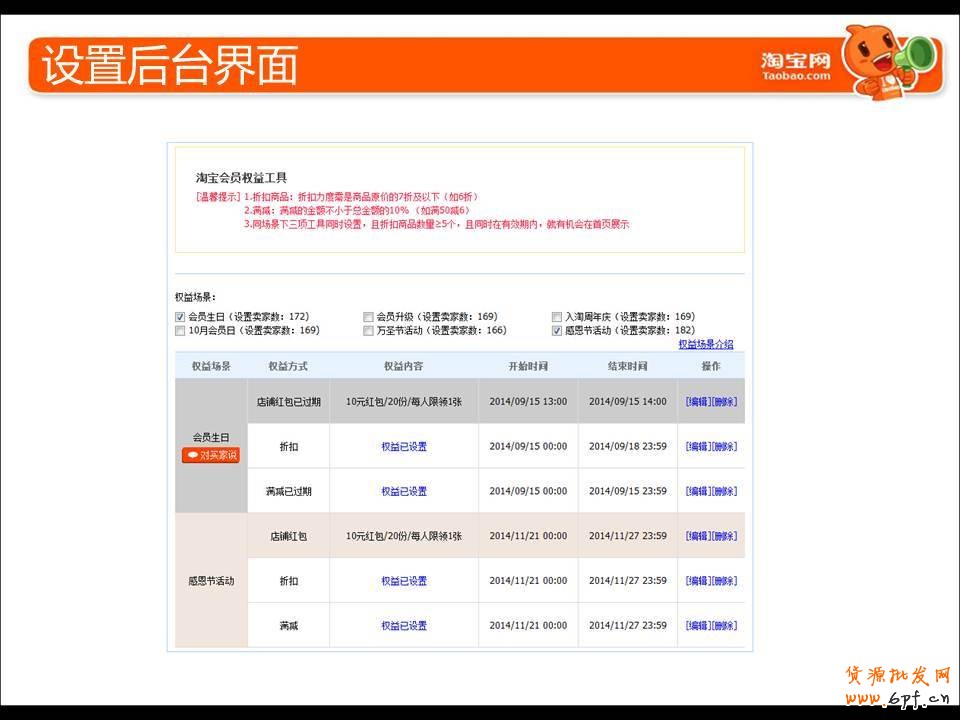Click 编辑 for 店铺红包已过期 row
960x720 pixels.
point(698,401)
